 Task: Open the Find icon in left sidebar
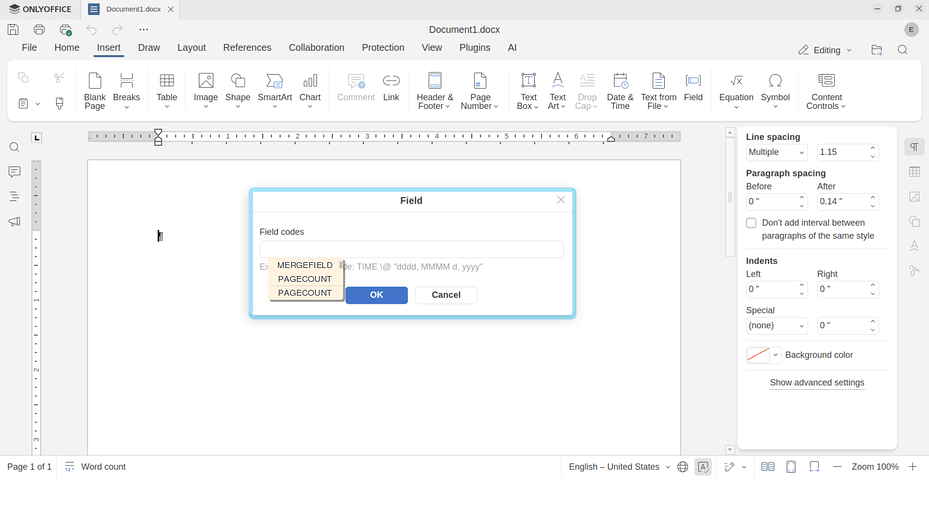point(14,148)
